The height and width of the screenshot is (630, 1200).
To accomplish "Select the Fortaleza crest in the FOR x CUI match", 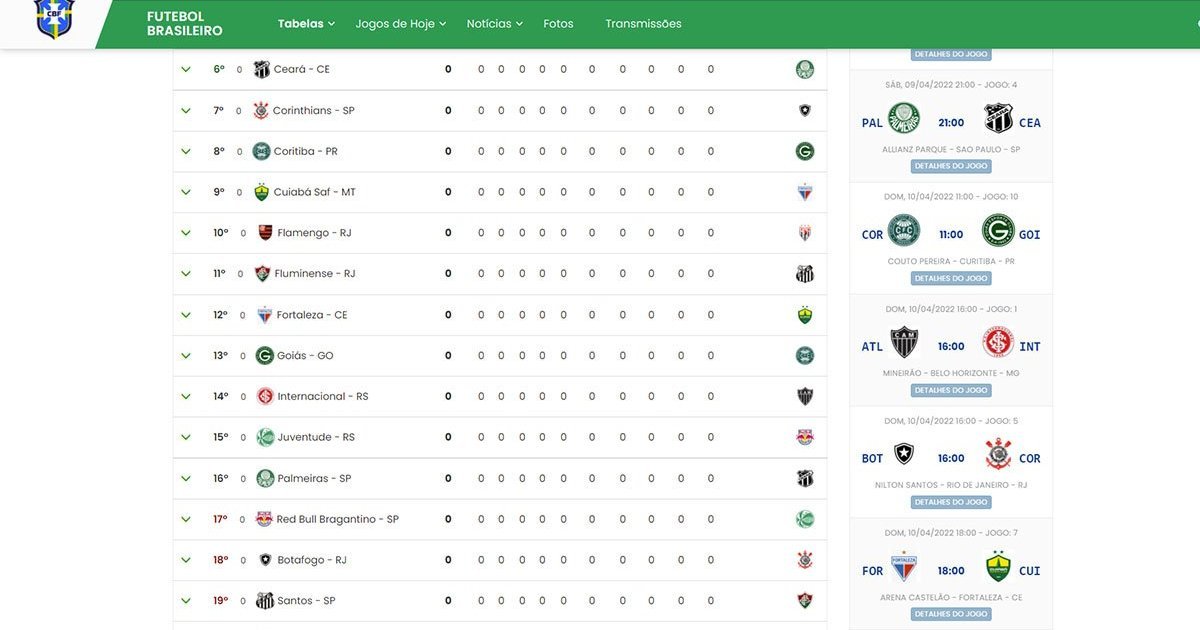I will pos(903,568).
